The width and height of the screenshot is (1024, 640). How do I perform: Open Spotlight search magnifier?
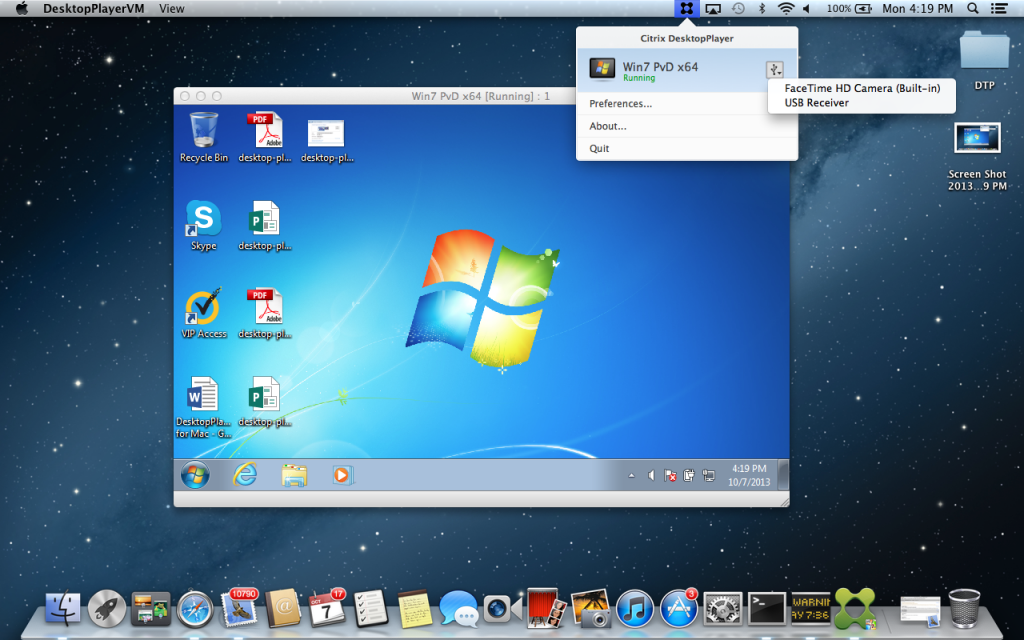coord(972,8)
